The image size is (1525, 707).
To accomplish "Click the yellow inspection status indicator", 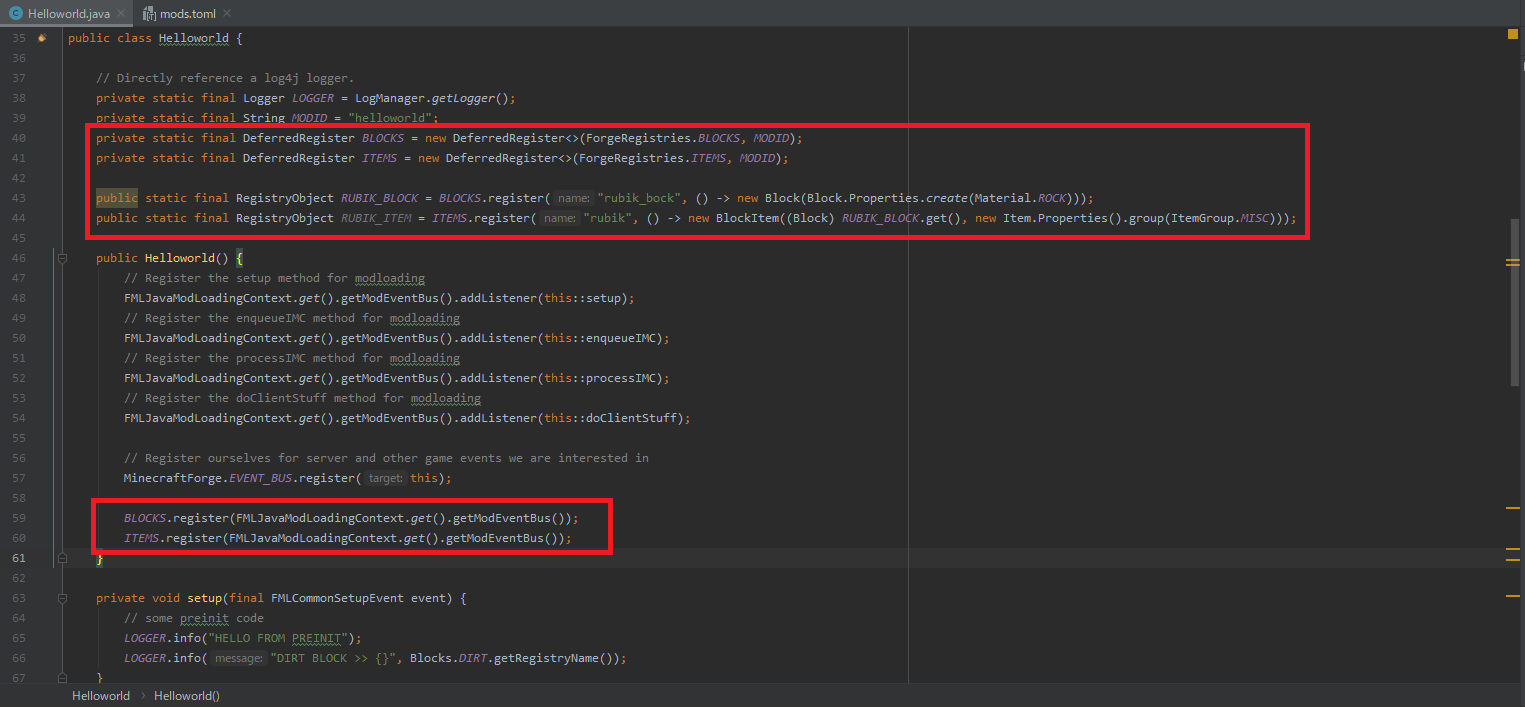I will pos(1512,35).
